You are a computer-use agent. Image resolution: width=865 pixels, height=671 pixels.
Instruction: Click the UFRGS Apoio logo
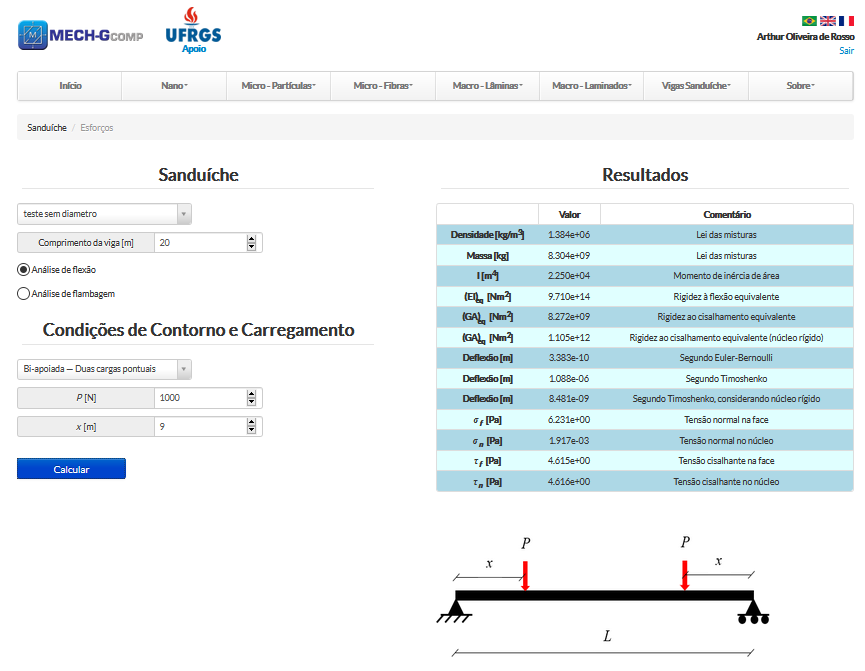[x=193, y=31]
